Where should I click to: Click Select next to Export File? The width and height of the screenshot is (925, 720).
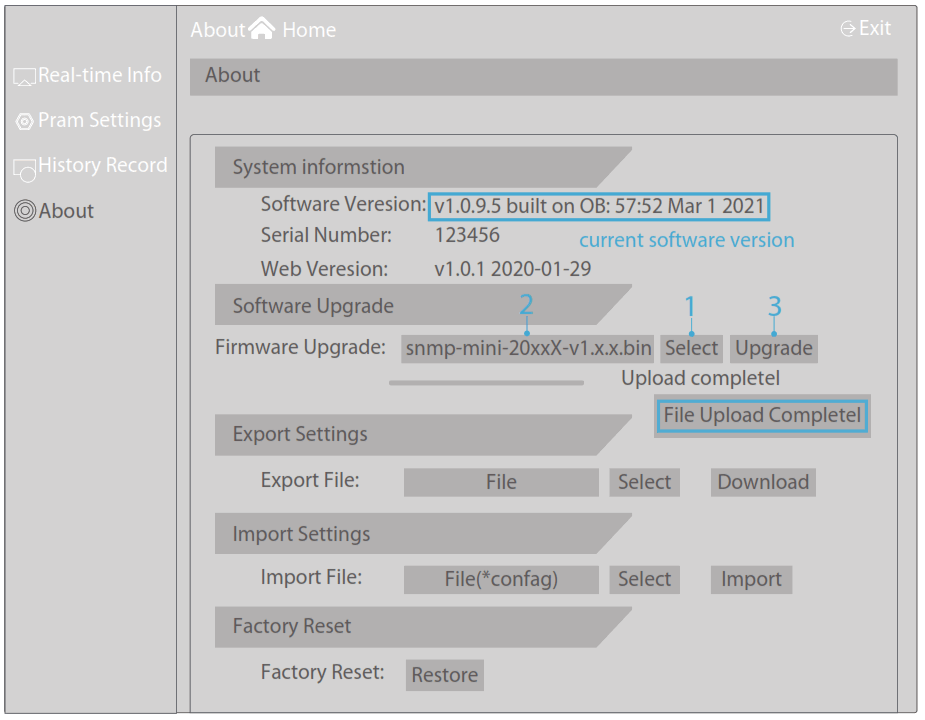(x=644, y=482)
